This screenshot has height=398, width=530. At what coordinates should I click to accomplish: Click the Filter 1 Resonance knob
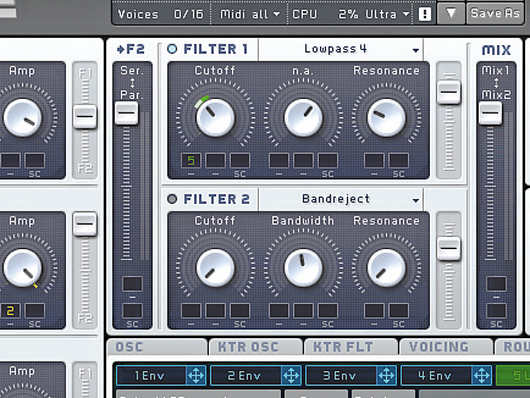pos(386,117)
